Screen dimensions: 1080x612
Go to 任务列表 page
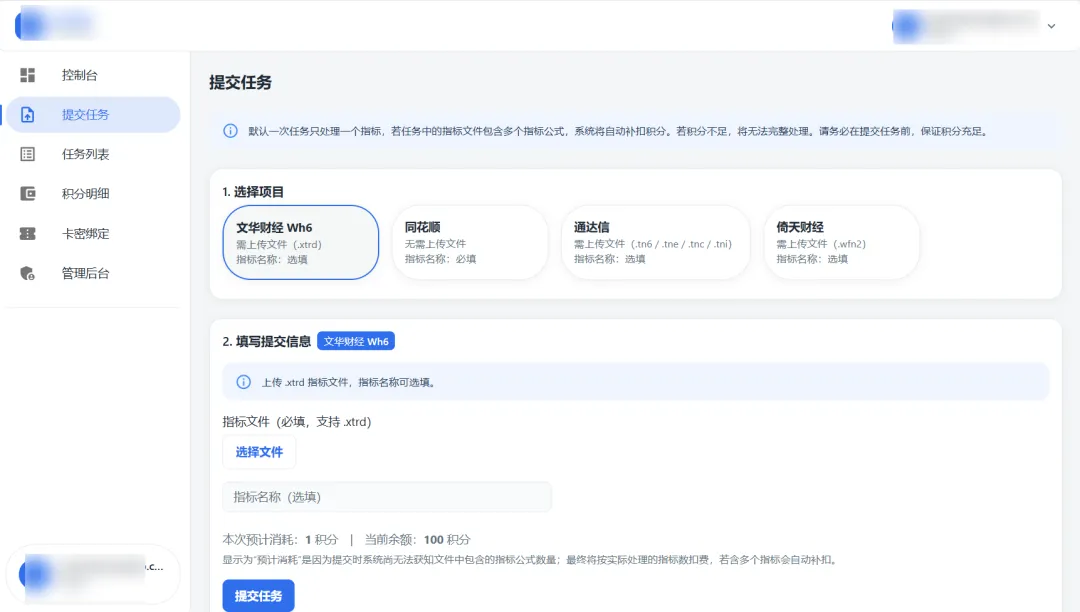(x=93, y=154)
